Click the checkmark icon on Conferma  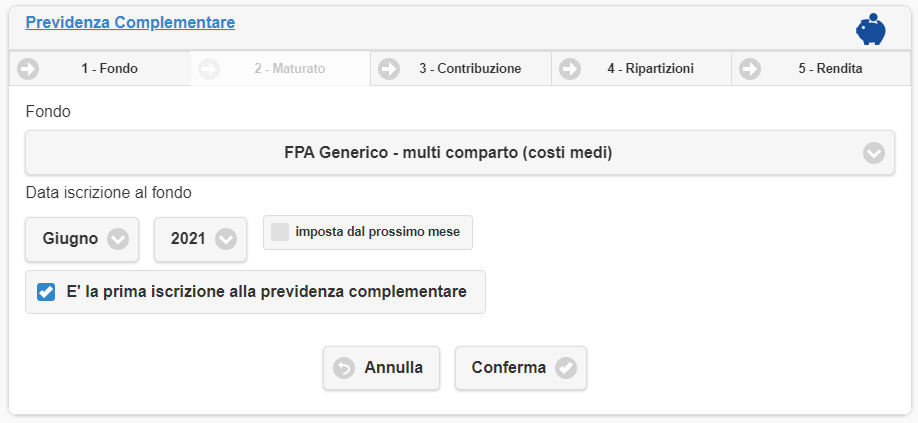566,368
